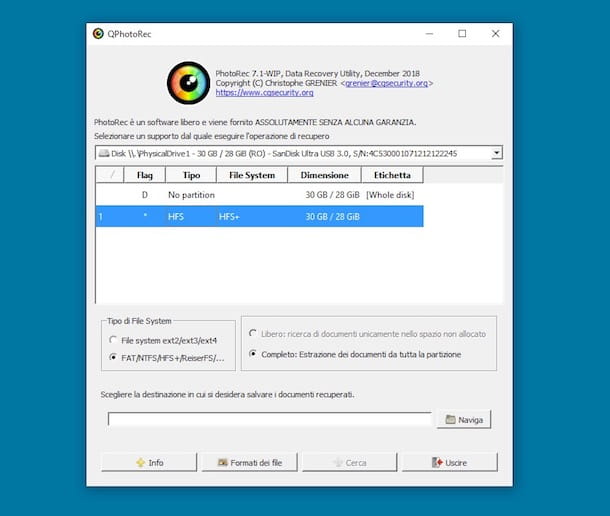
Task: Minimize the QPhotoRec window
Action: point(429,34)
